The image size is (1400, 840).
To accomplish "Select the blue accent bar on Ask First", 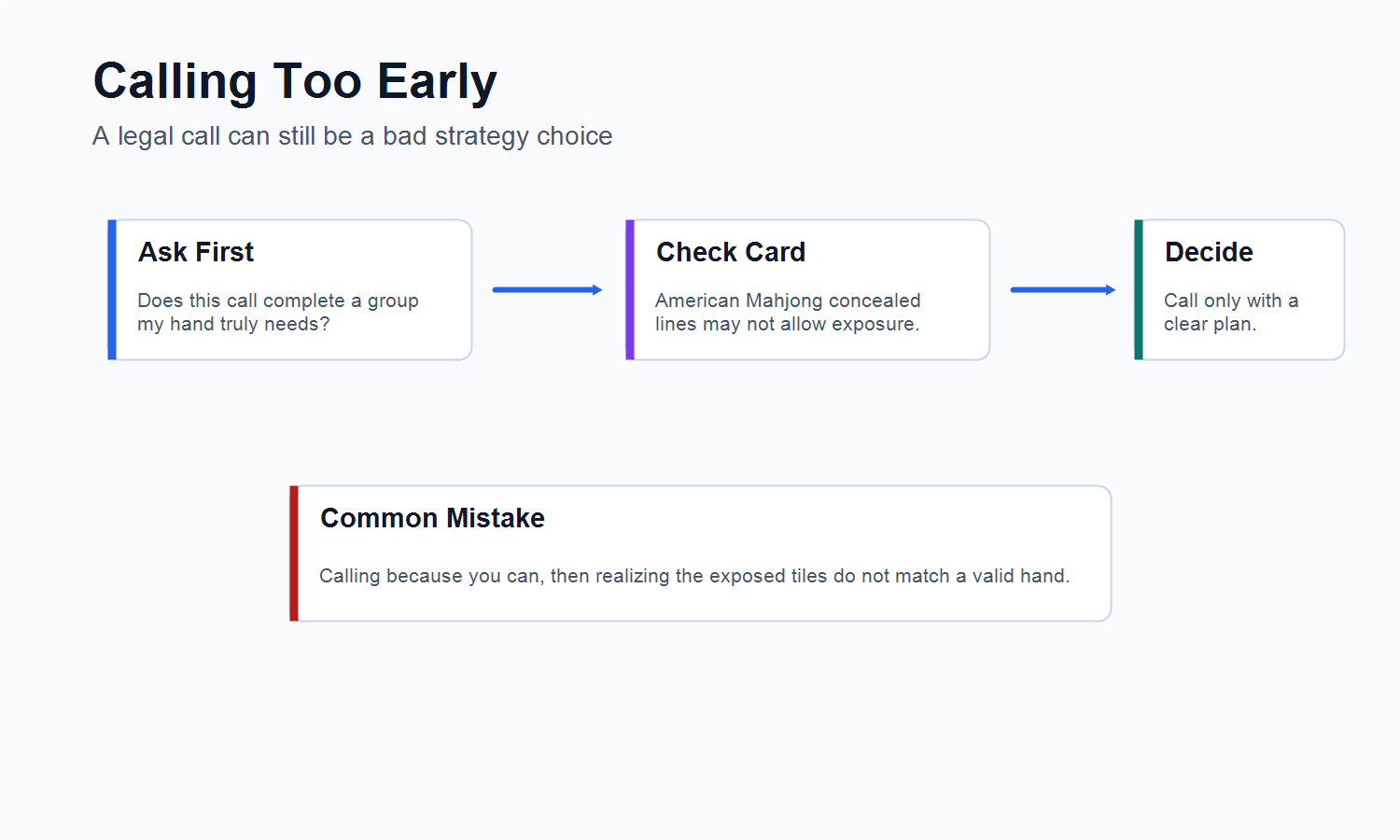I will (x=112, y=289).
